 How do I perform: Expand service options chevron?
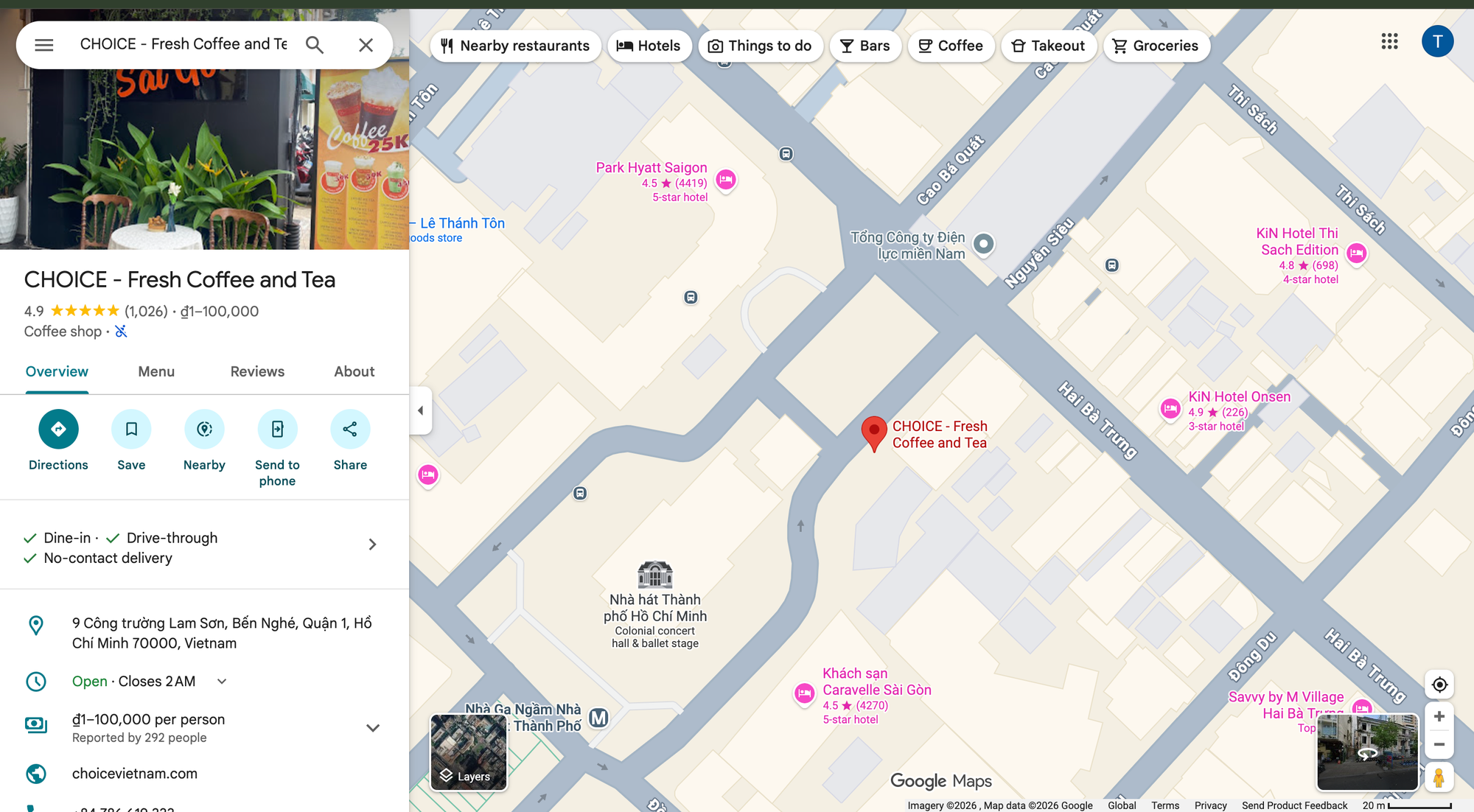[x=372, y=545]
